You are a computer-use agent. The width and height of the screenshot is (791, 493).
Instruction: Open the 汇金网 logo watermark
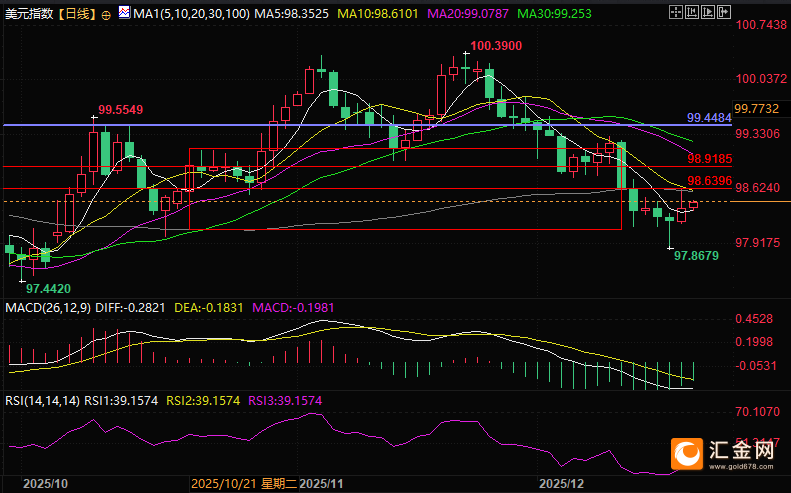pyautogui.click(x=722, y=454)
